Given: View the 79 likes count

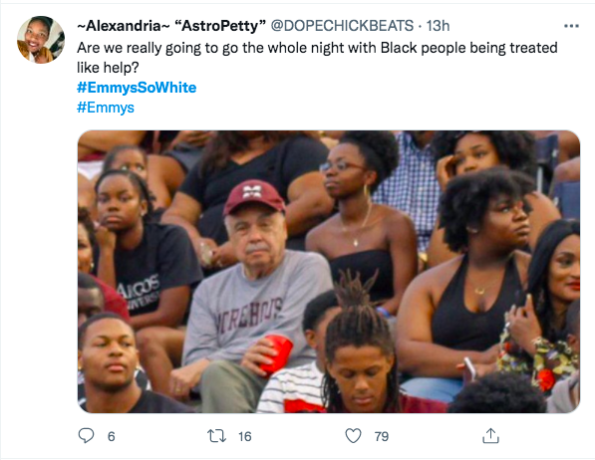Looking at the screenshot, I should (381, 436).
